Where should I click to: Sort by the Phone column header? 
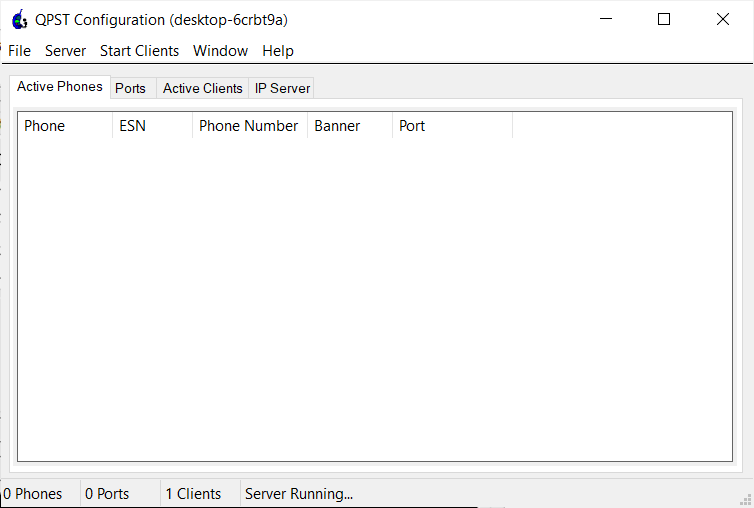65,126
